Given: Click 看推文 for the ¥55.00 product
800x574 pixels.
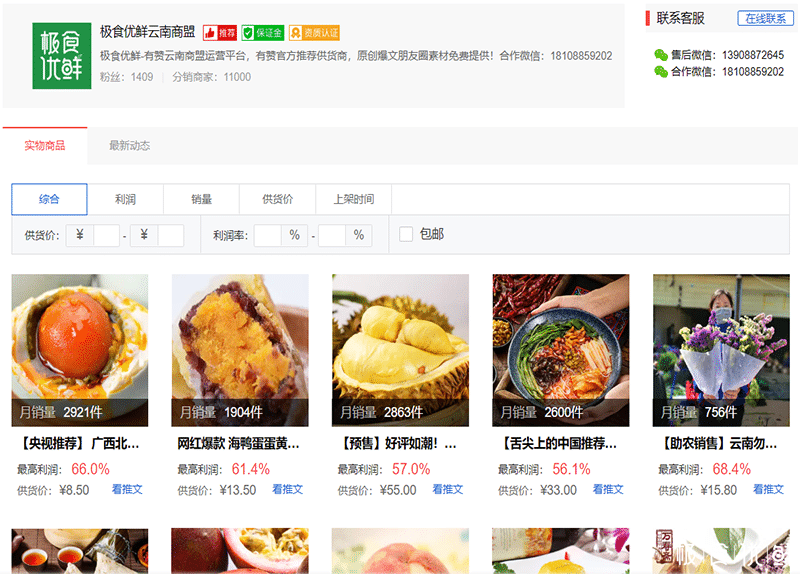Looking at the screenshot, I should pyautogui.click(x=447, y=489).
